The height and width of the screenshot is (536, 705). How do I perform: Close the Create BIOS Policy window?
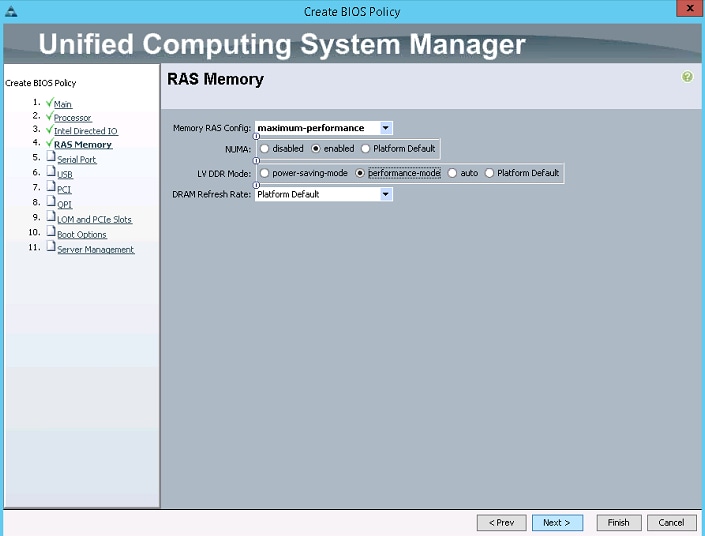pos(690,8)
